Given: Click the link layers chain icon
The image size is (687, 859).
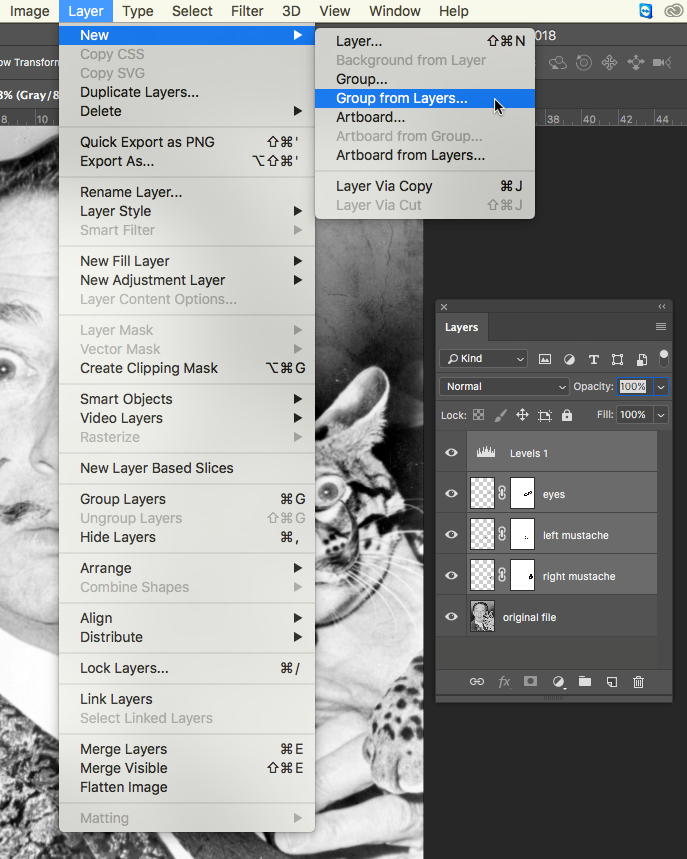Looking at the screenshot, I should [477, 682].
